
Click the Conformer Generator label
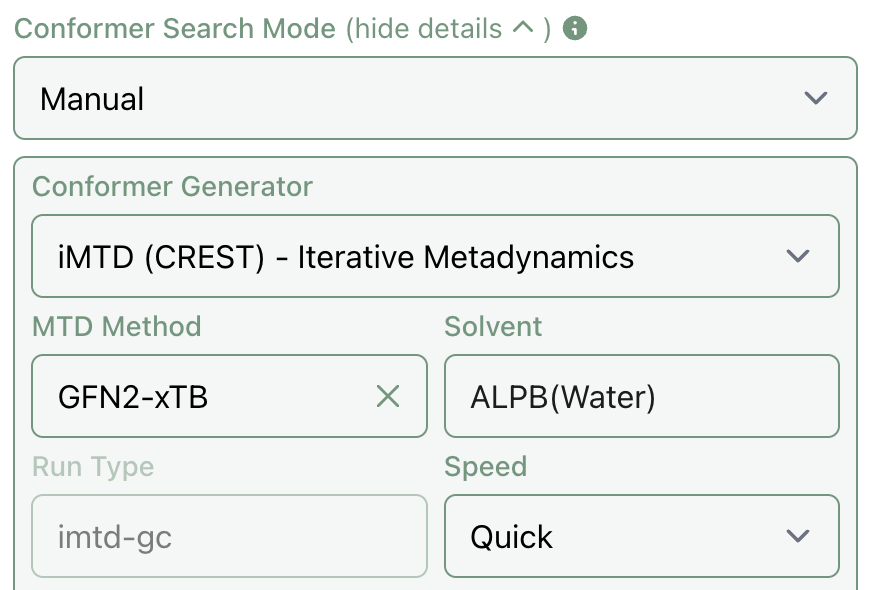[x=172, y=186]
